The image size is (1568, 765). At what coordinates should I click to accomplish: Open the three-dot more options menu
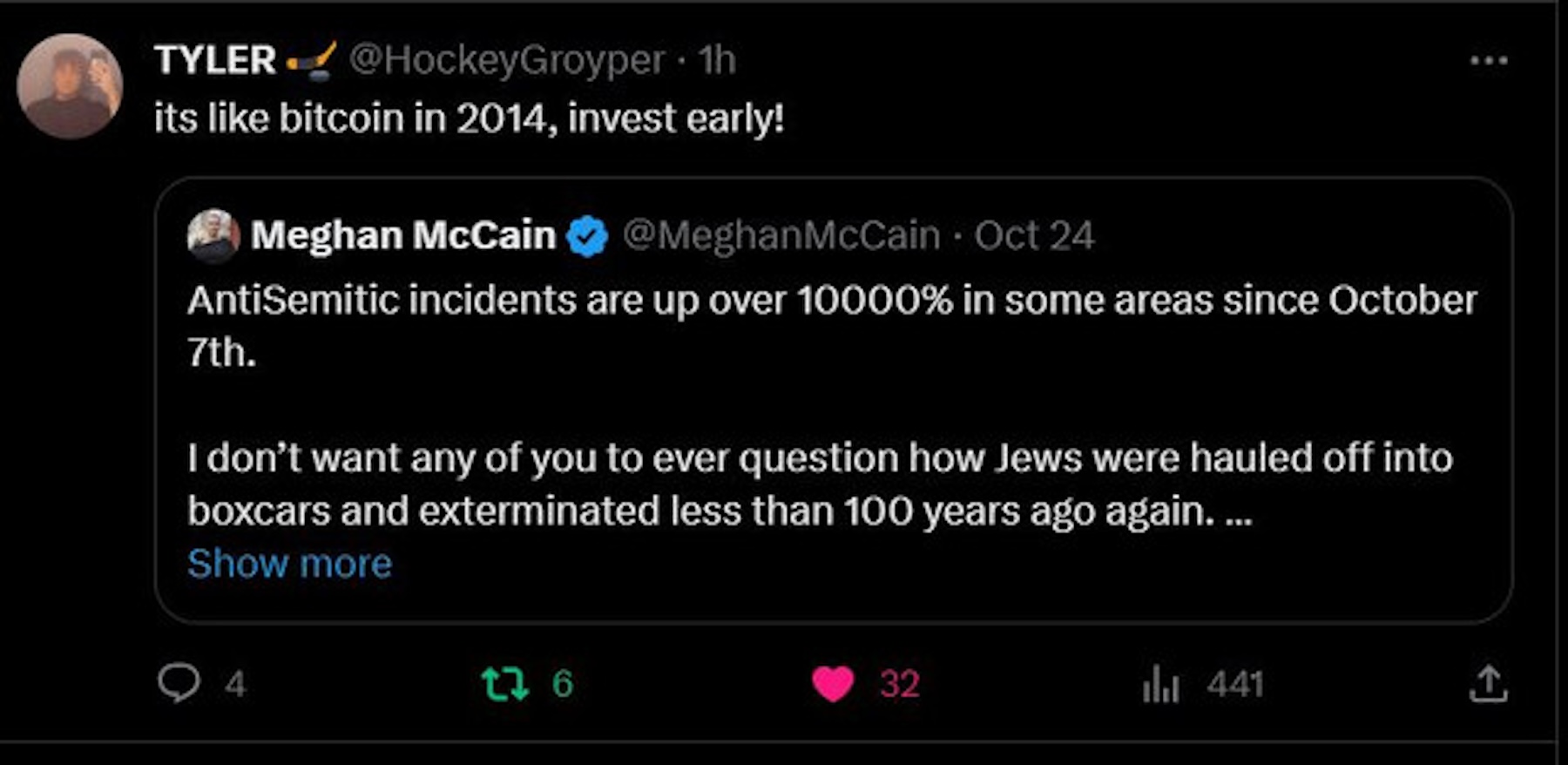tap(1488, 60)
